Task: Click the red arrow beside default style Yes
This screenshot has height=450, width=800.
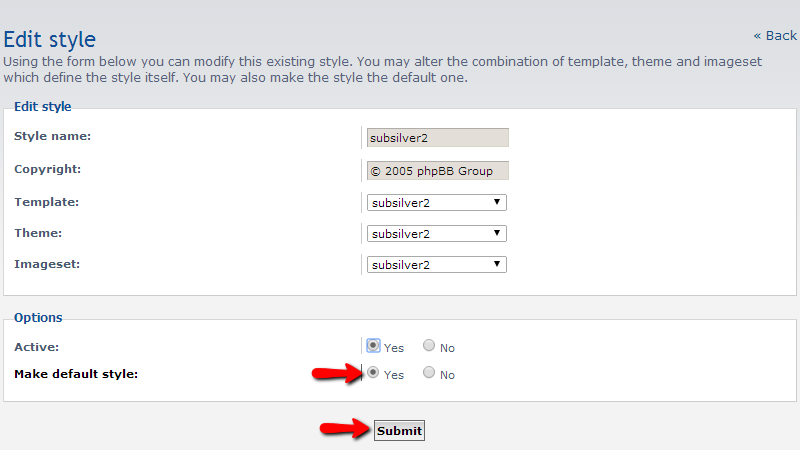Action: (336, 373)
